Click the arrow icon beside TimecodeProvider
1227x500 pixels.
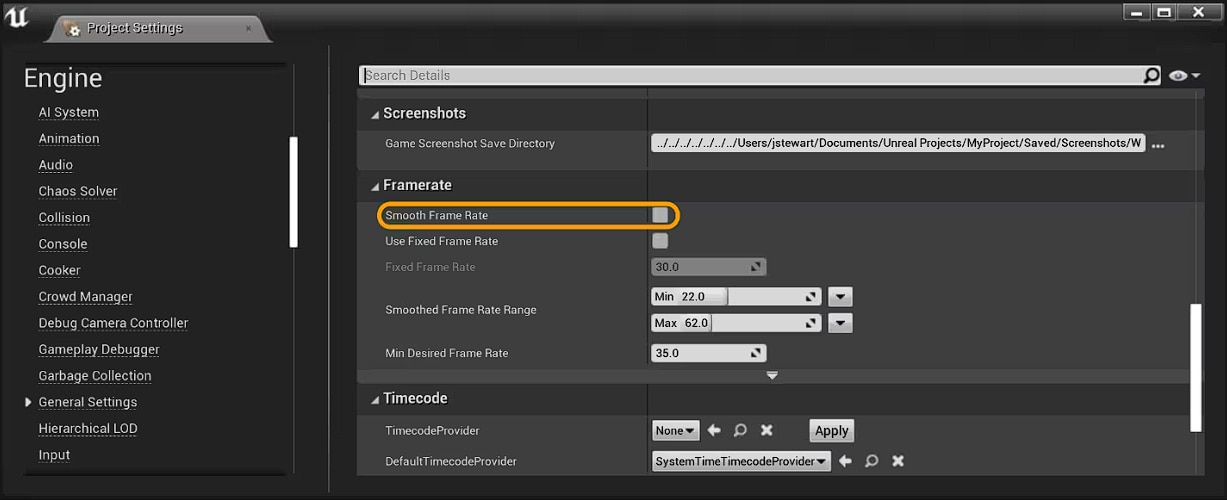(714, 430)
